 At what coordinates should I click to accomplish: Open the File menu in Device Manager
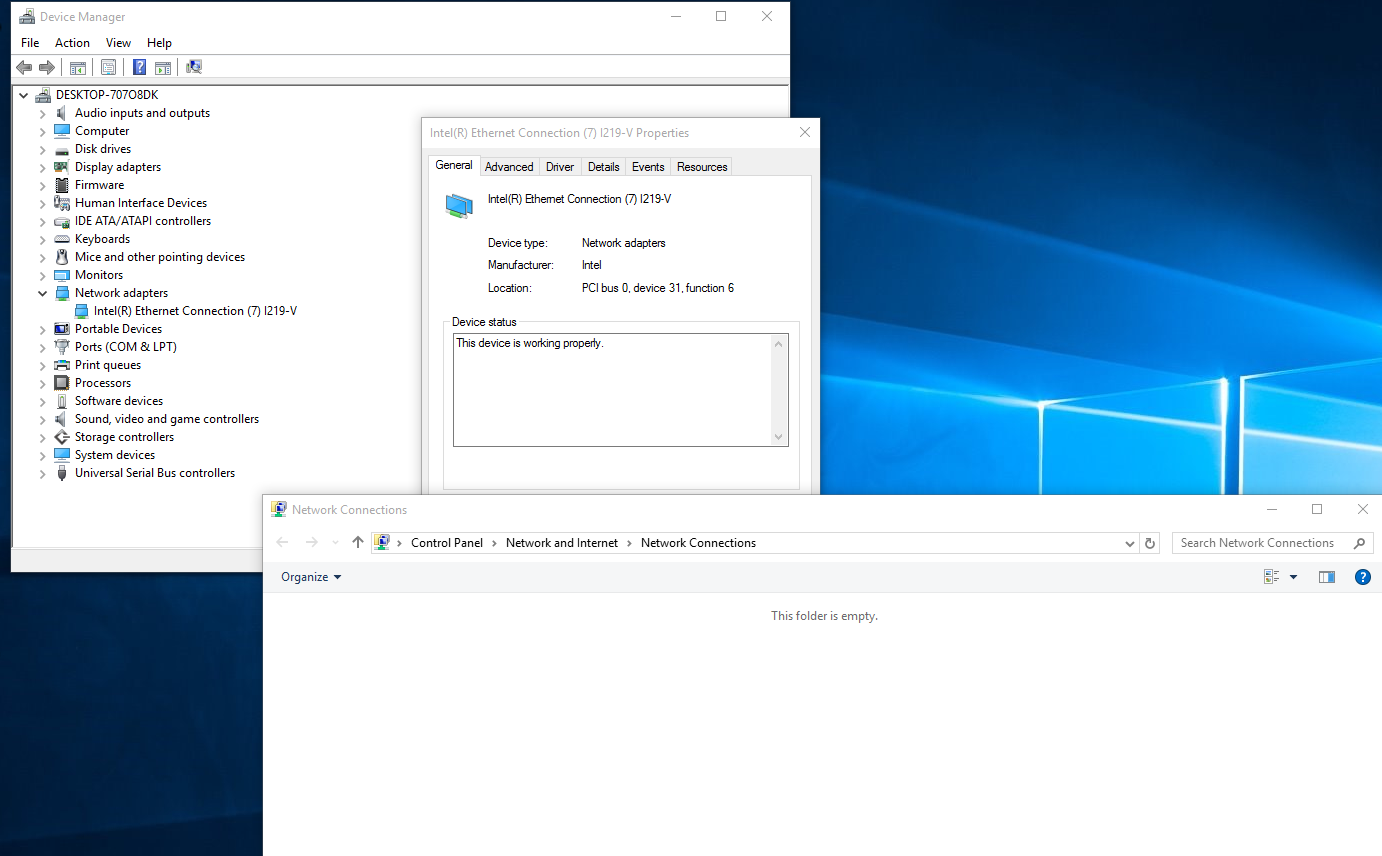[x=30, y=43]
